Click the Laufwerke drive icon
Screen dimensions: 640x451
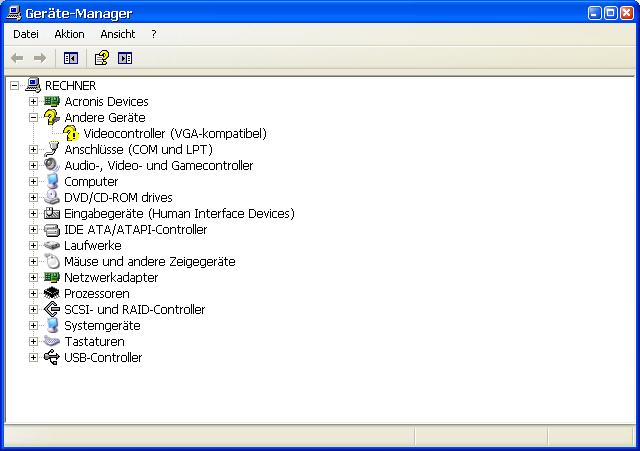[52, 245]
